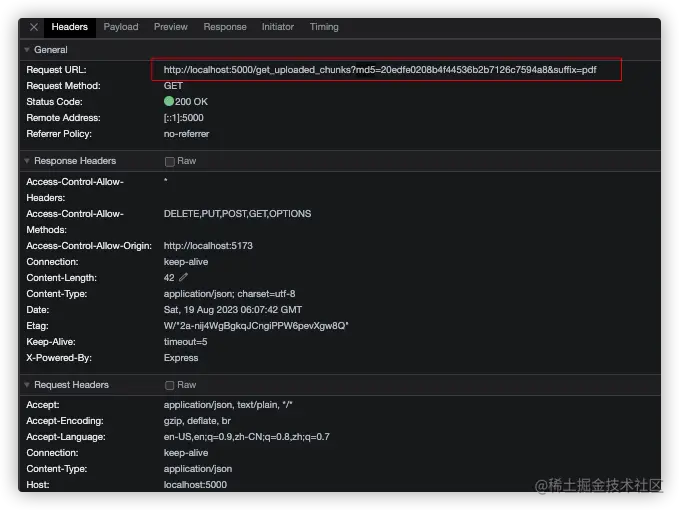Open the Headers tab
This screenshot has height=510, width=679.
[69, 27]
